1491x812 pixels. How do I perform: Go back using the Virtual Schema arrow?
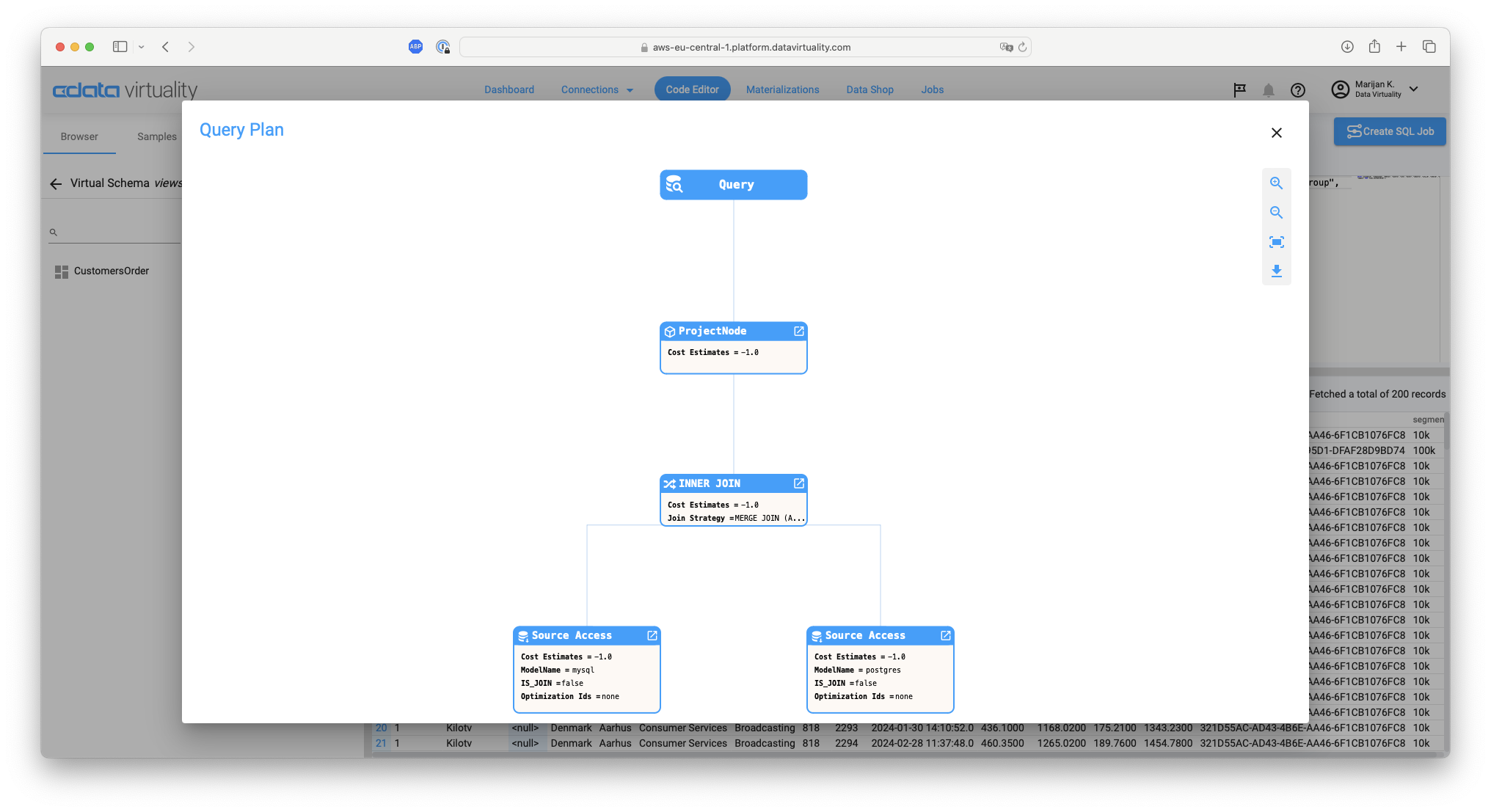point(56,183)
